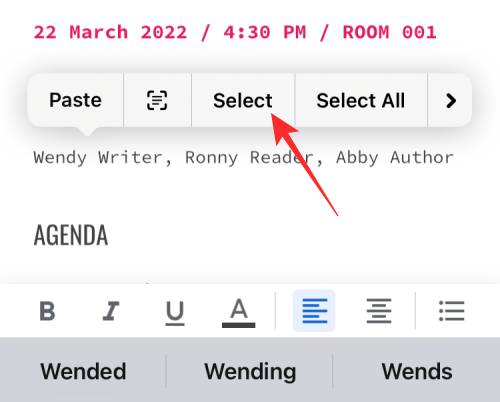The height and width of the screenshot is (402, 500).
Task: Tap the date line '22 March 2022'
Action: pos(110,33)
